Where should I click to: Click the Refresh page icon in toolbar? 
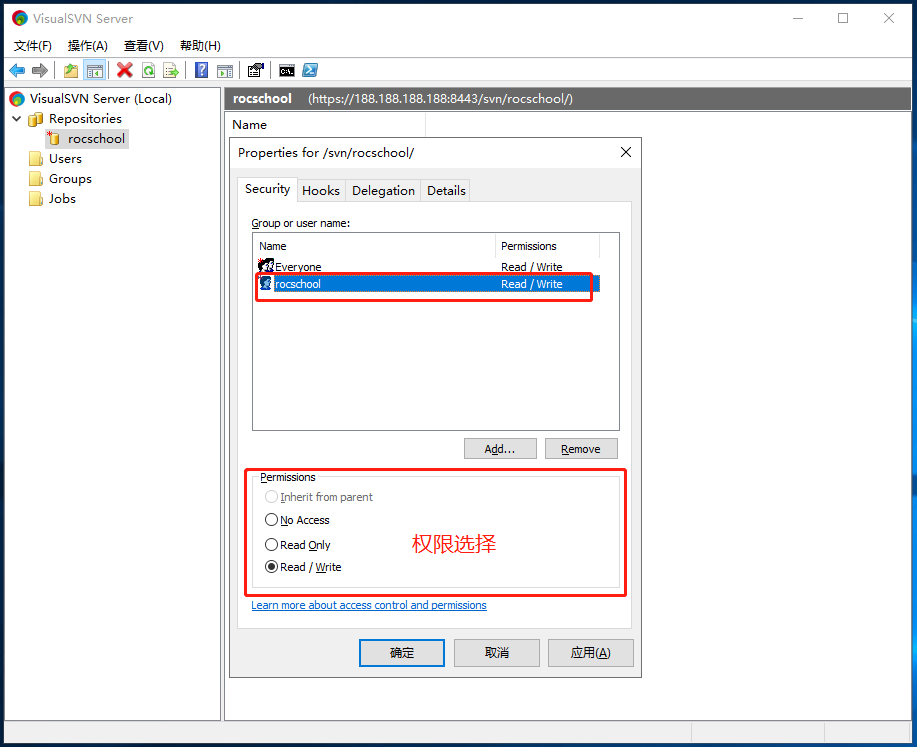pyautogui.click(x=149, y=71)
